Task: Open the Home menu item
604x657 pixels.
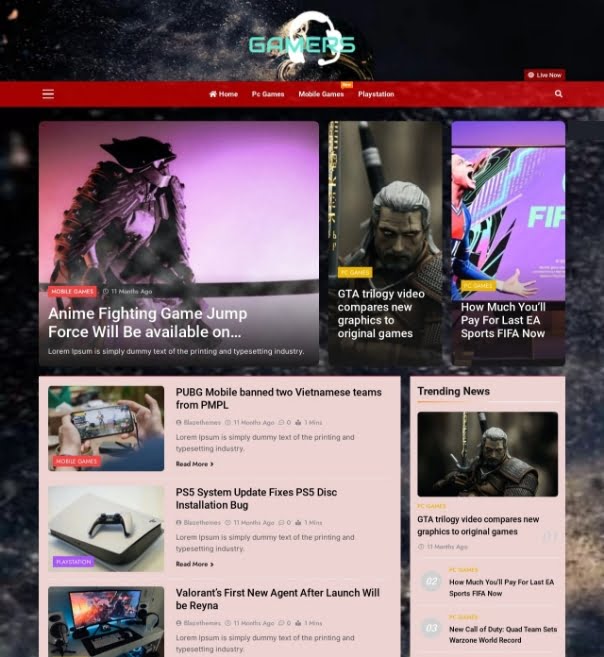Action: (223, 94)
